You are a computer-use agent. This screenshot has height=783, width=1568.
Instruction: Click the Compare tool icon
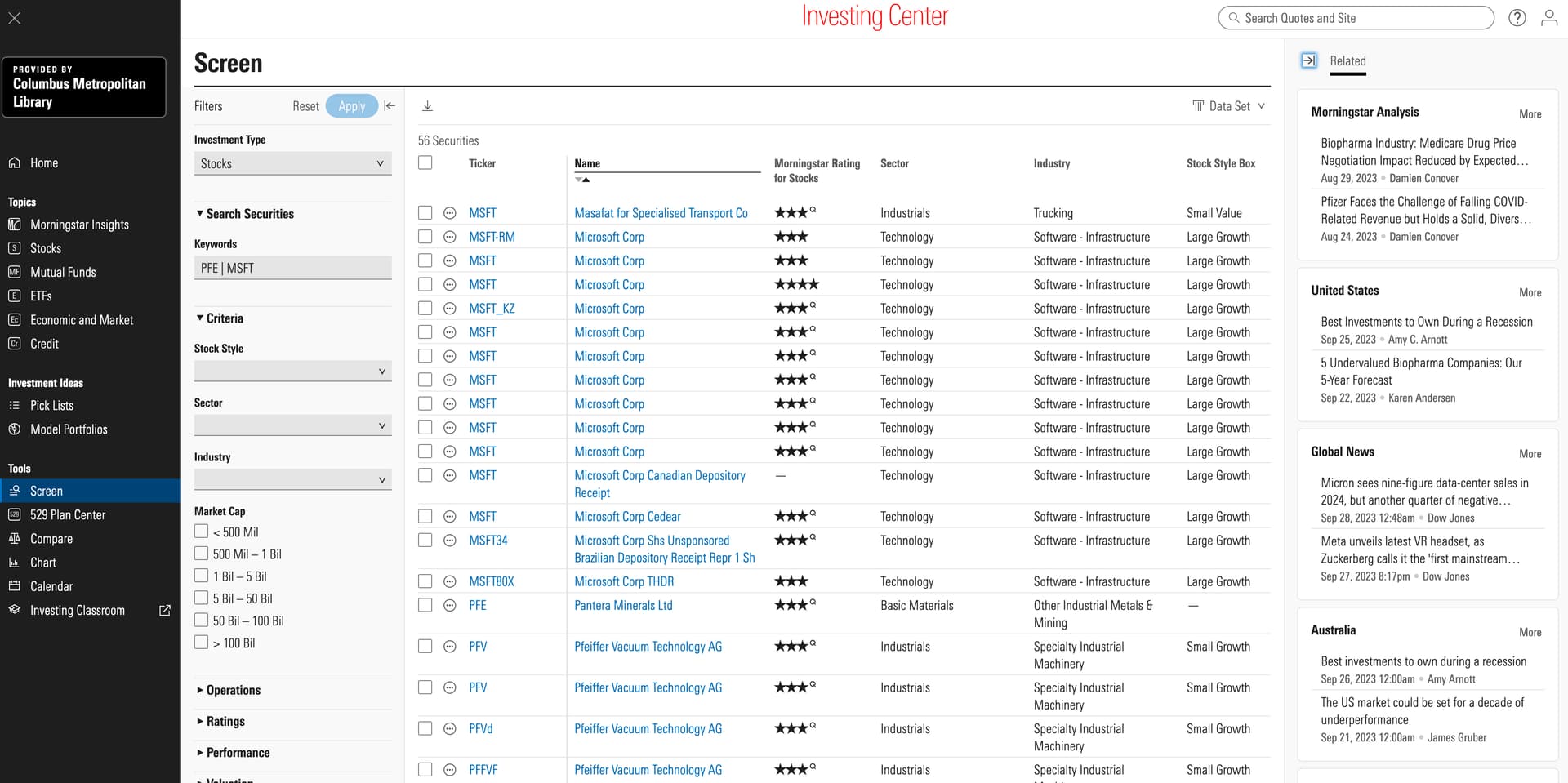pos(14,538)
